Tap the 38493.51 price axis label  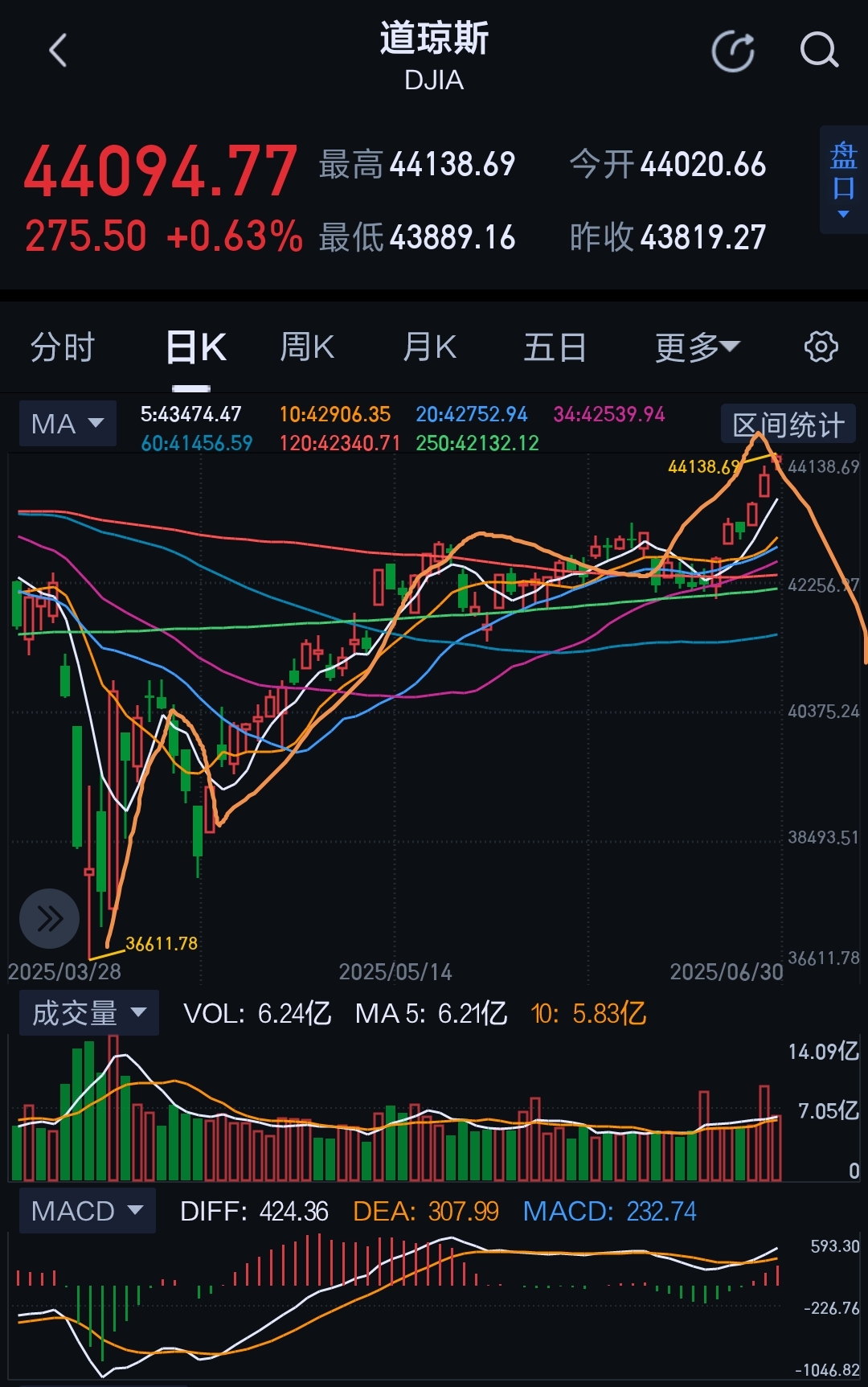[x=824, y=838]
